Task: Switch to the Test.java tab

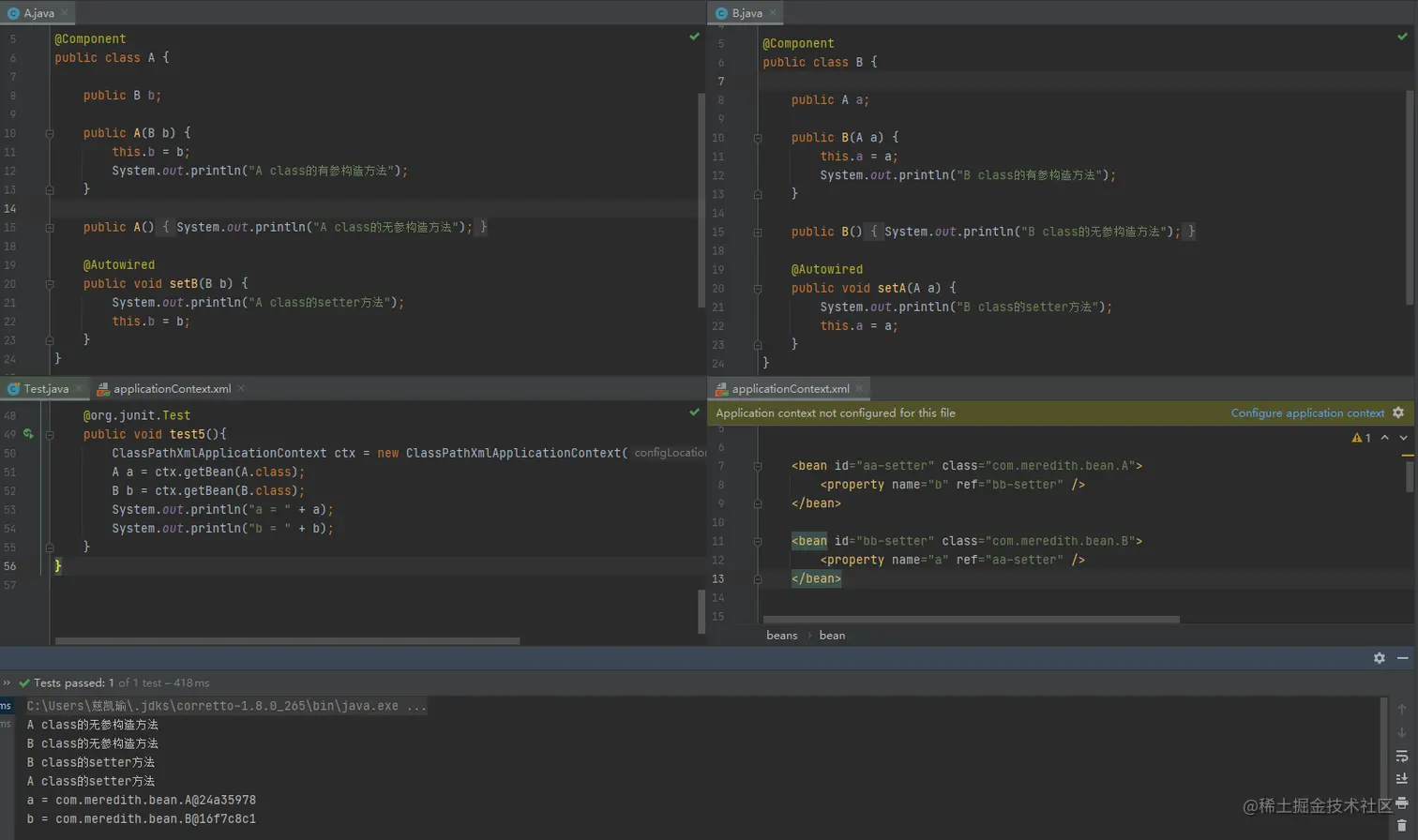Action: click(45, 389)
